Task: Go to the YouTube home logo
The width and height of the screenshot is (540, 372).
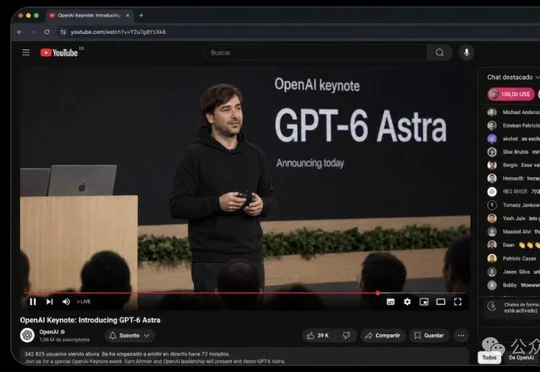Action: [x=59, y=52]
